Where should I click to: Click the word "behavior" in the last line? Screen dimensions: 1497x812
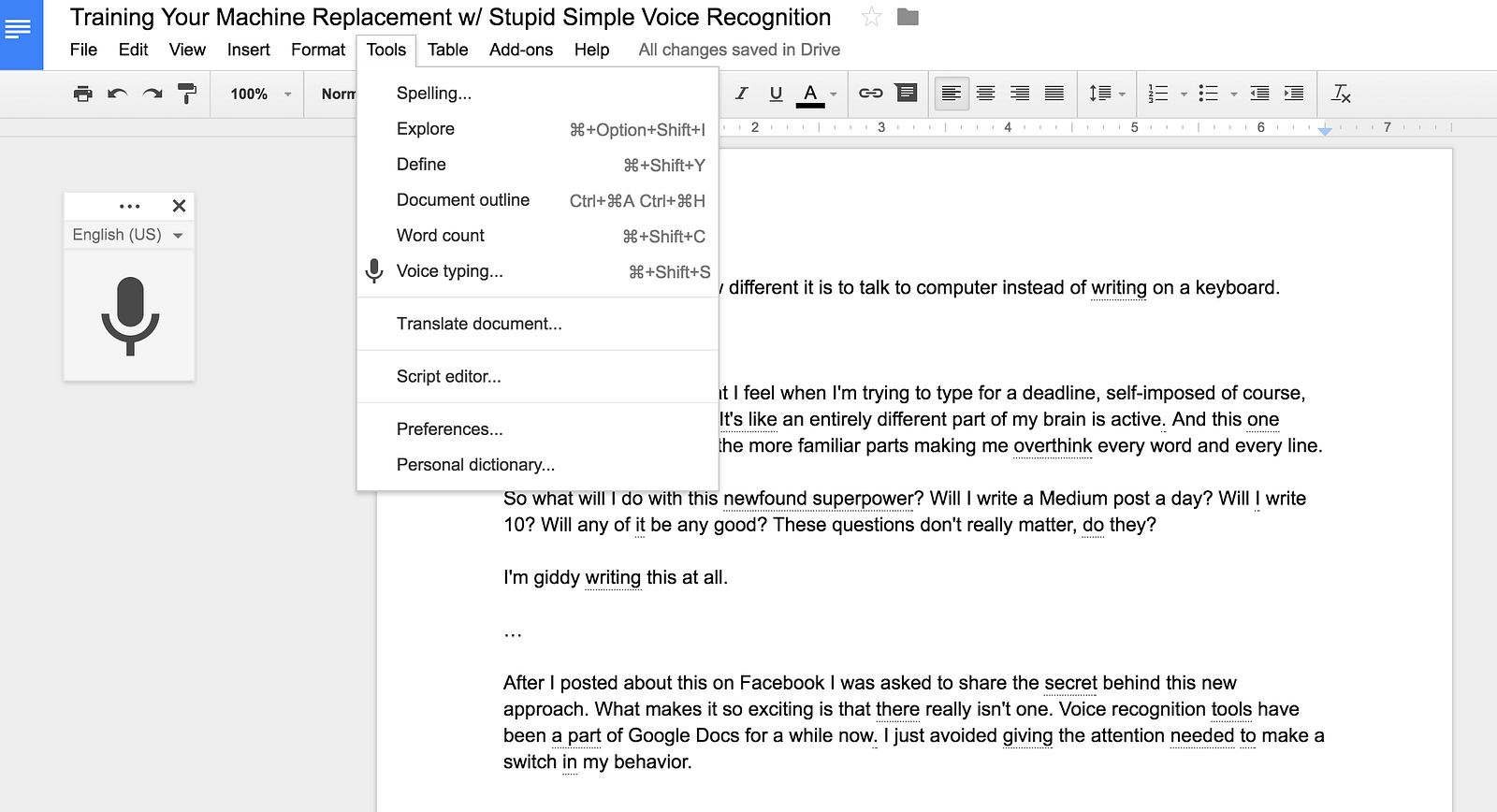650,761
